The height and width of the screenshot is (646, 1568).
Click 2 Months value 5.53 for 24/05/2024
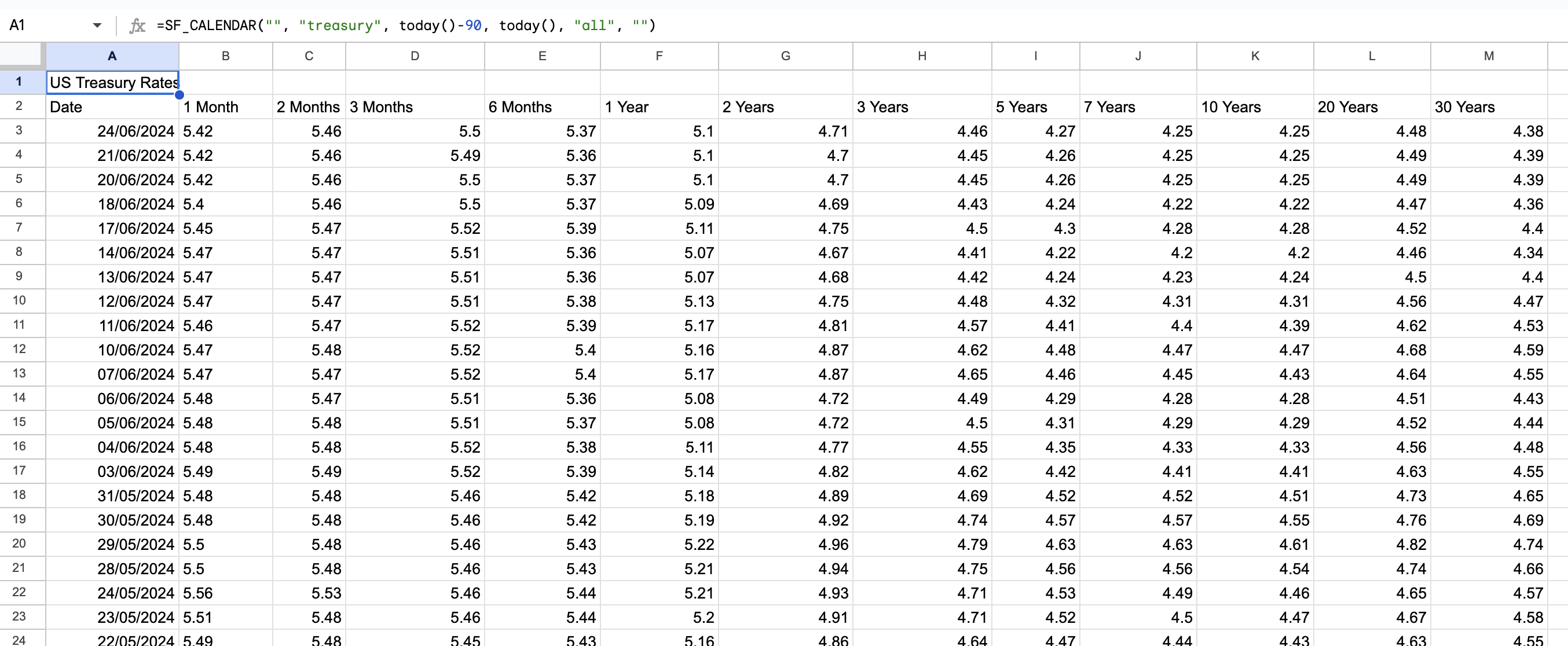tap(309, 593)
